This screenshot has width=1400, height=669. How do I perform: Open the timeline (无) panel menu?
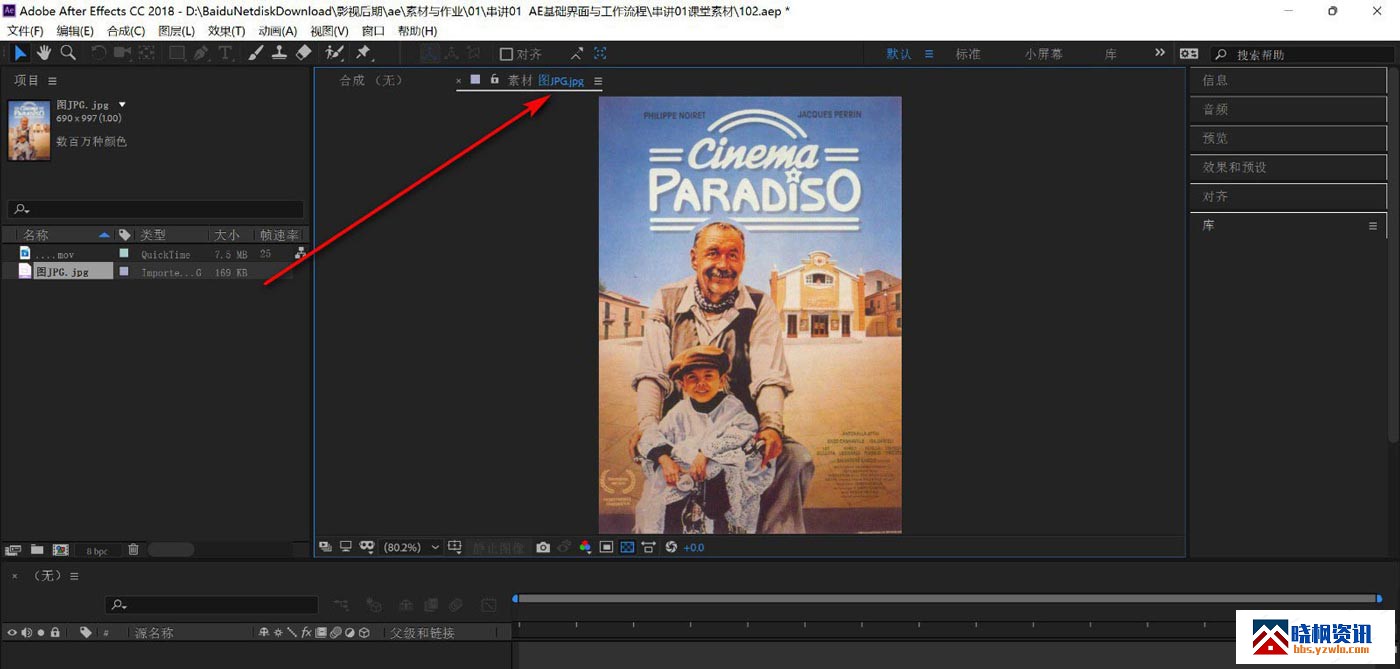74,576
